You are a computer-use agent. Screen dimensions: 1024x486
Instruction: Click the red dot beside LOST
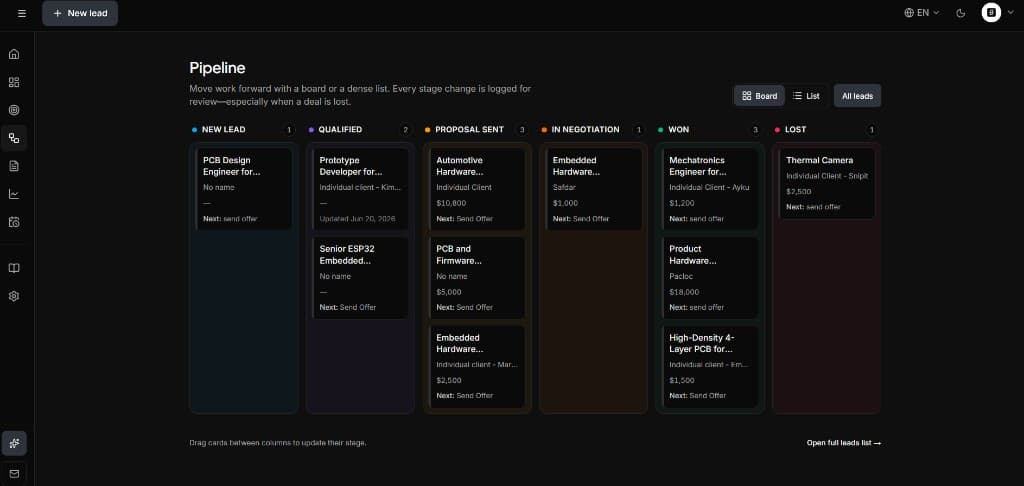[x=777, y=130]
